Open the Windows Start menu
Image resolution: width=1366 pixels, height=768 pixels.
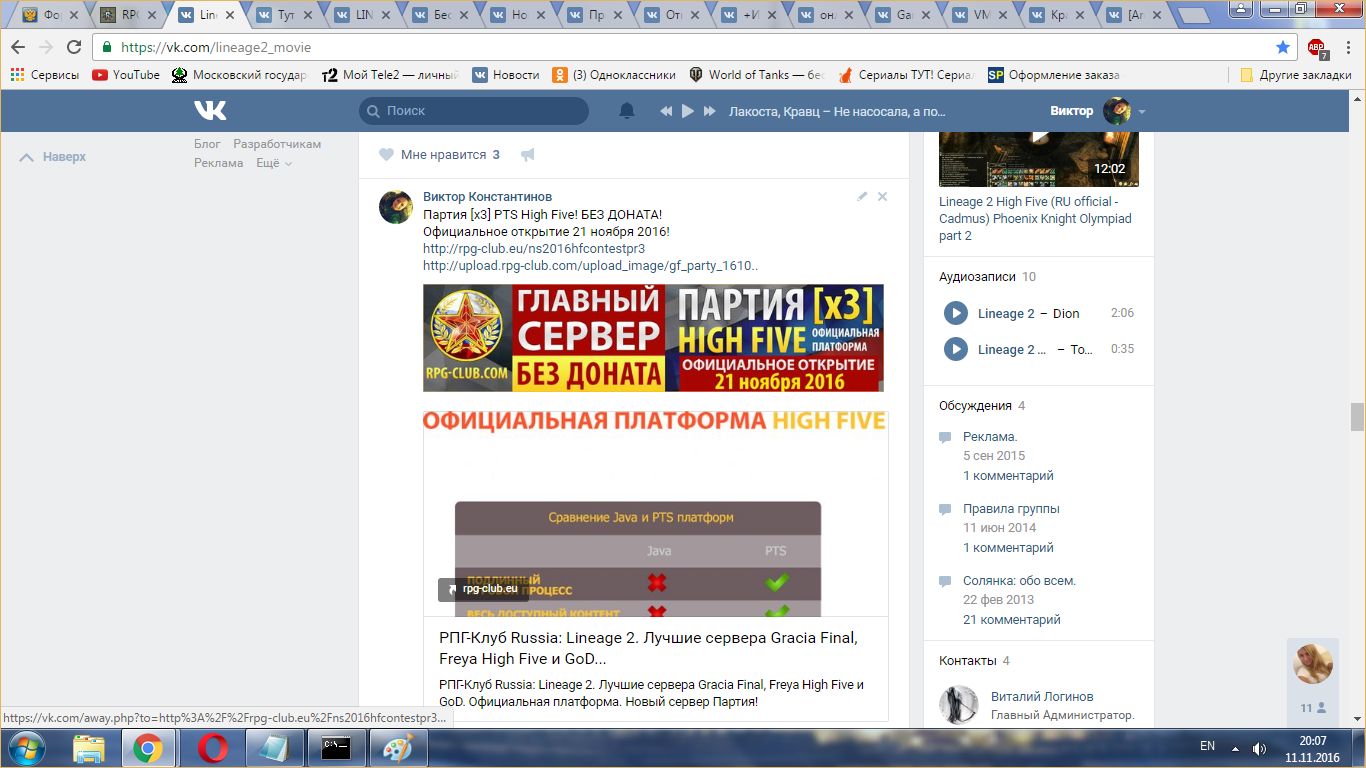pos(24,748)
